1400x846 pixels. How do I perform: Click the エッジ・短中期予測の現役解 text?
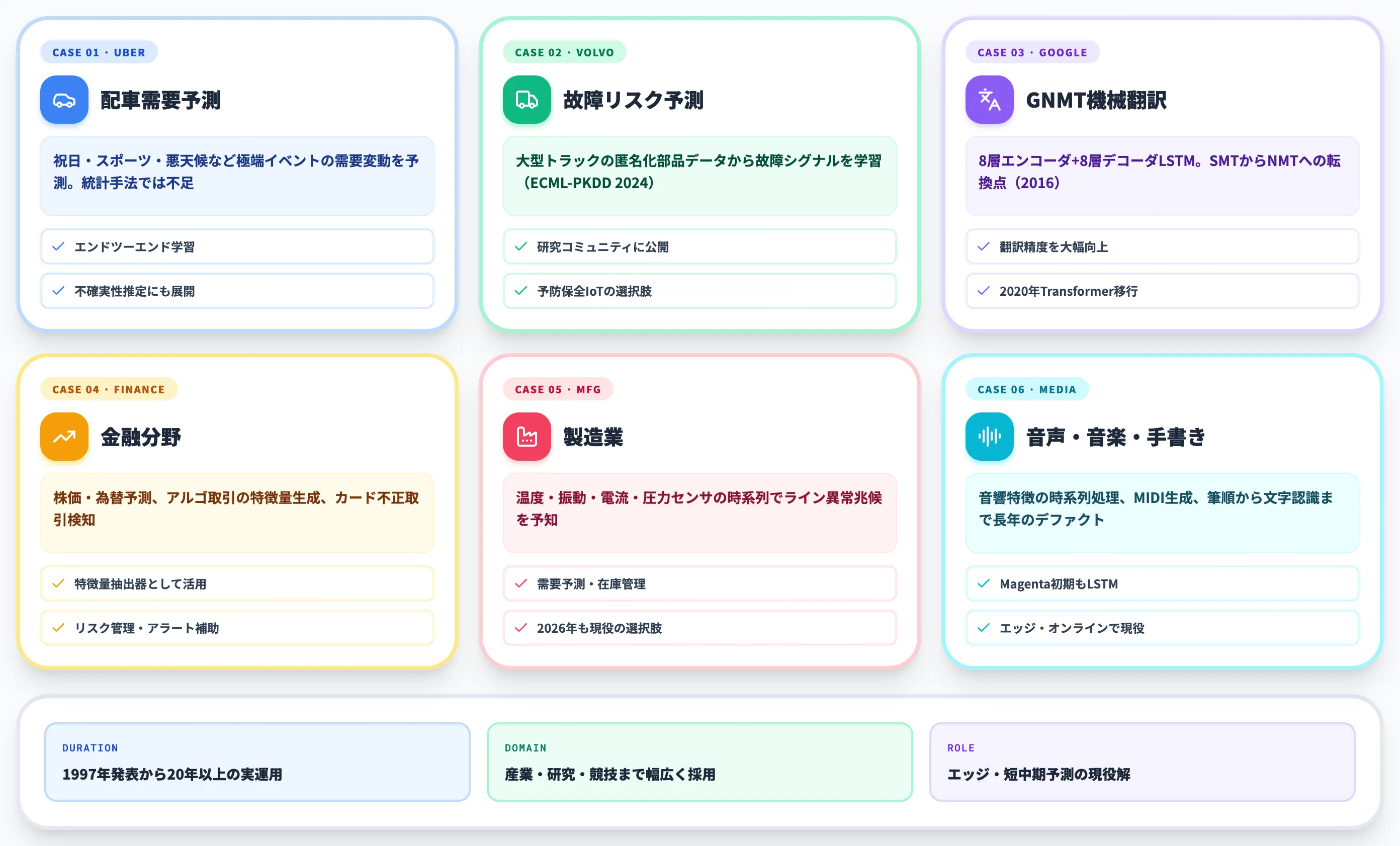tap(1038, 774)
